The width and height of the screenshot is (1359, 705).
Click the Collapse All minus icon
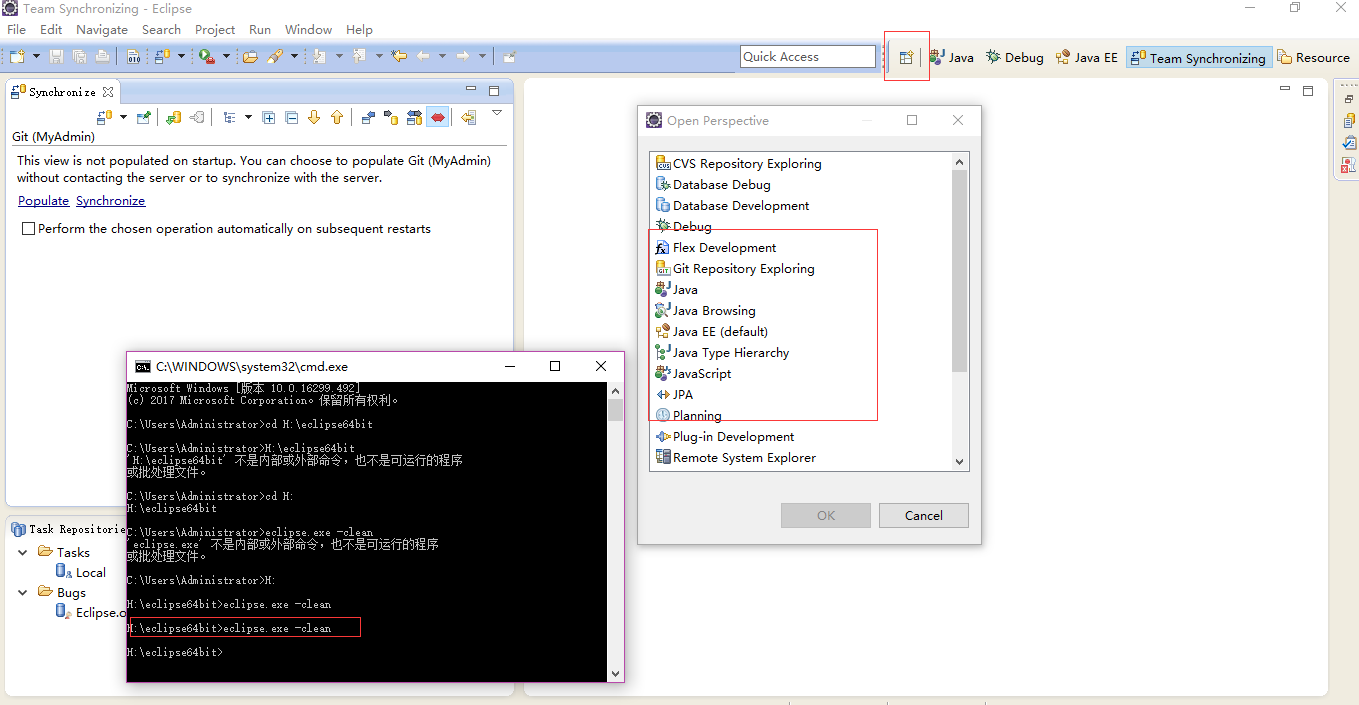[292, 118]
